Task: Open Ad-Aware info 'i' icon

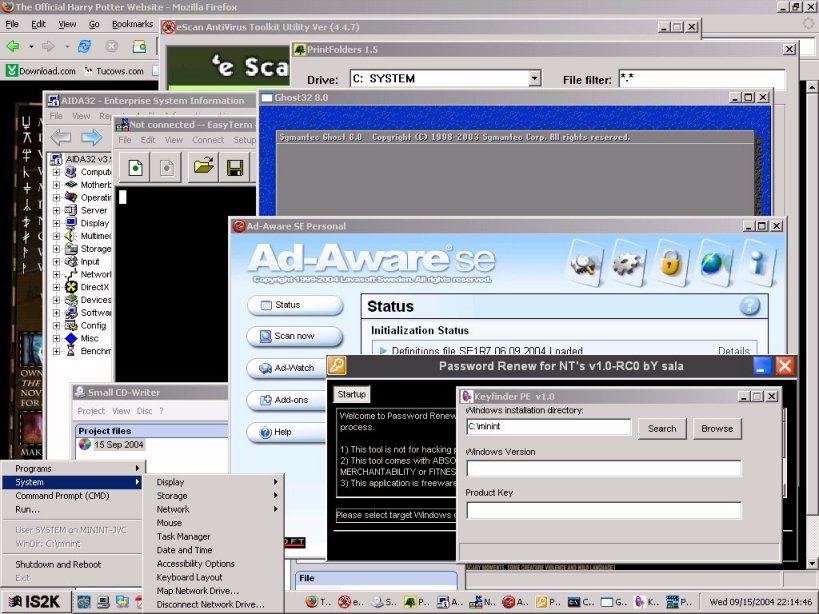Action: [x=757, y=264]
